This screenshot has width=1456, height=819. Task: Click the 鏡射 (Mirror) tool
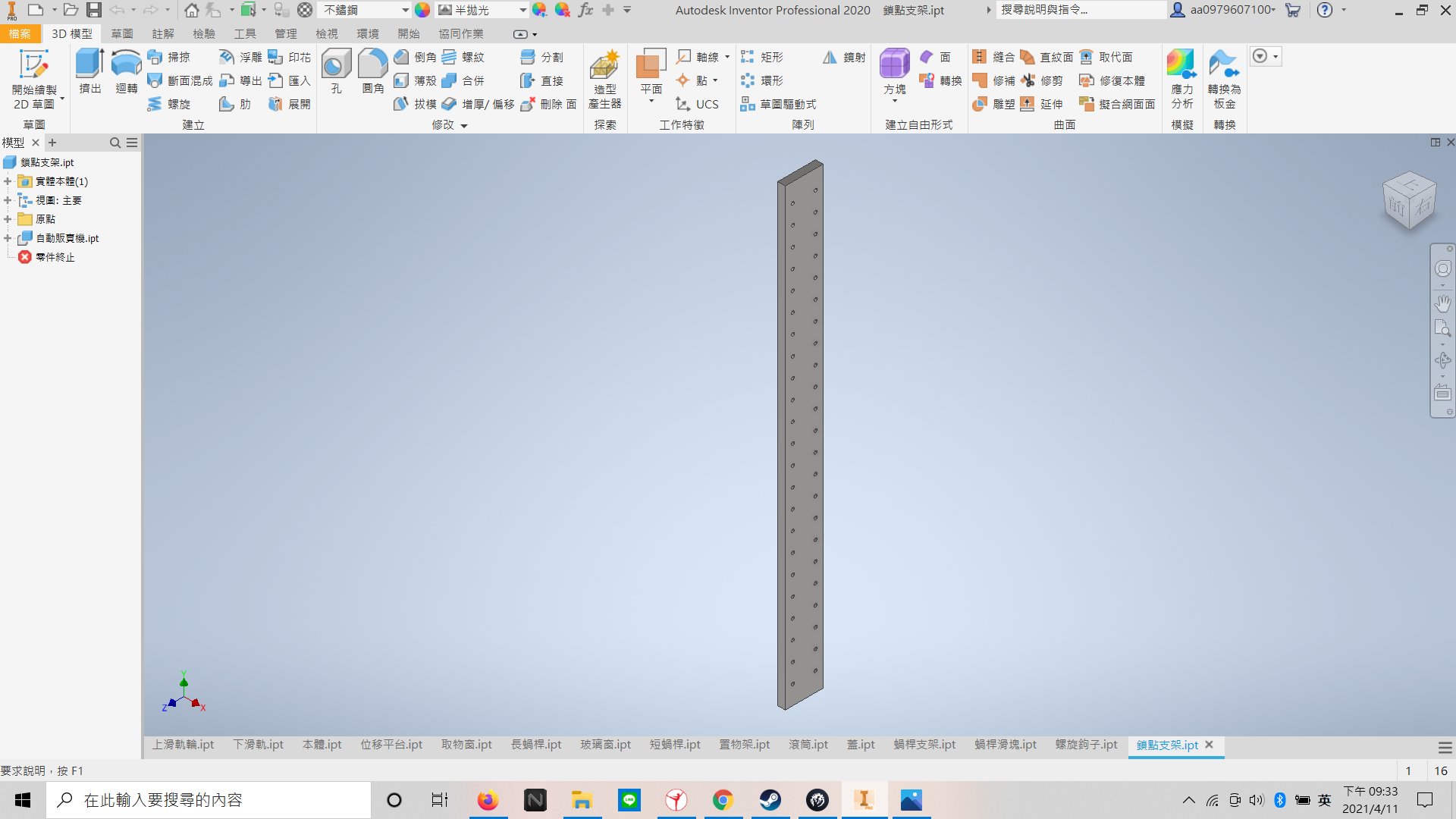coord(844,58)
